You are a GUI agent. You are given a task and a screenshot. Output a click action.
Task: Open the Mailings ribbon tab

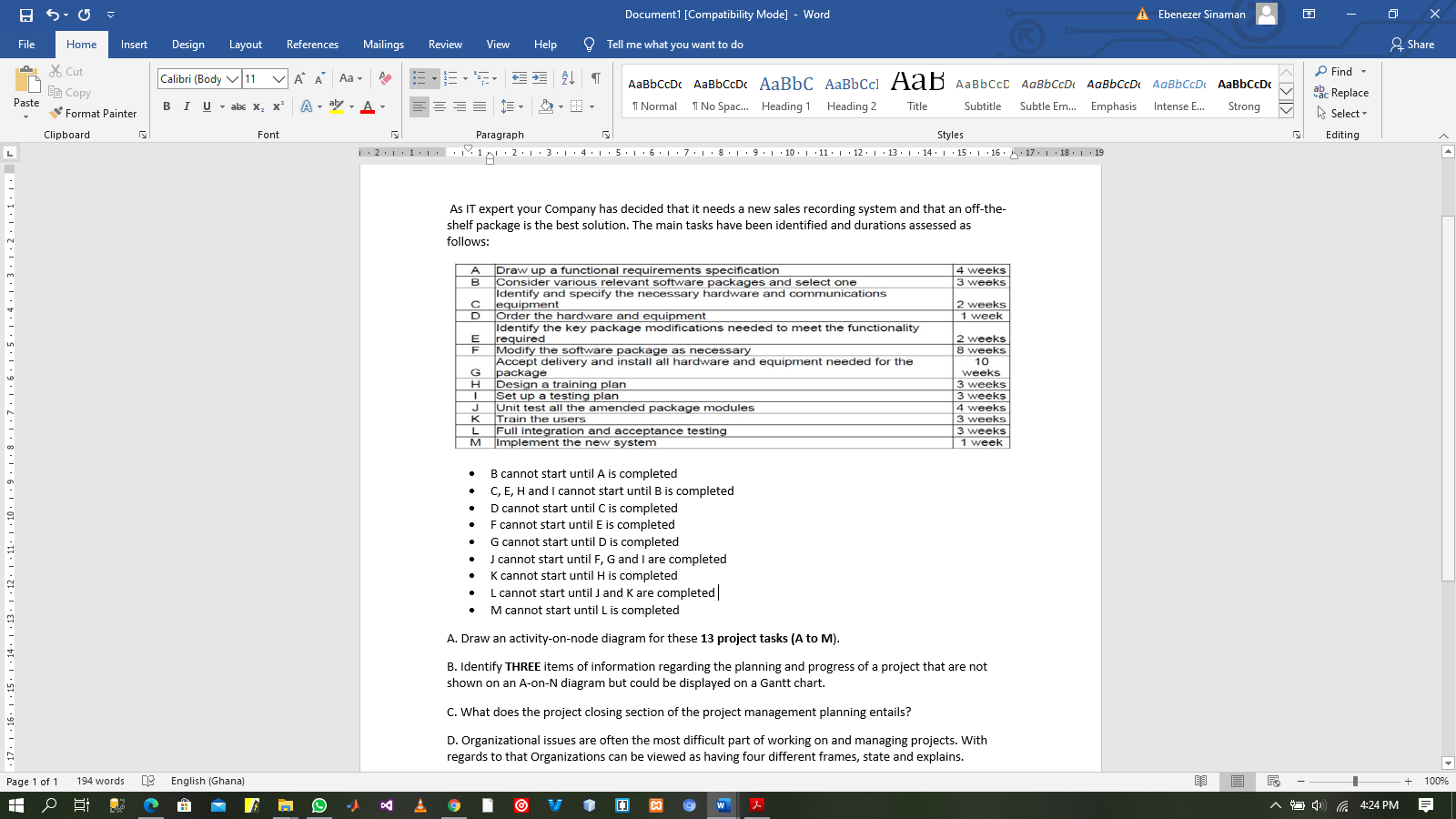click(383, 44)
